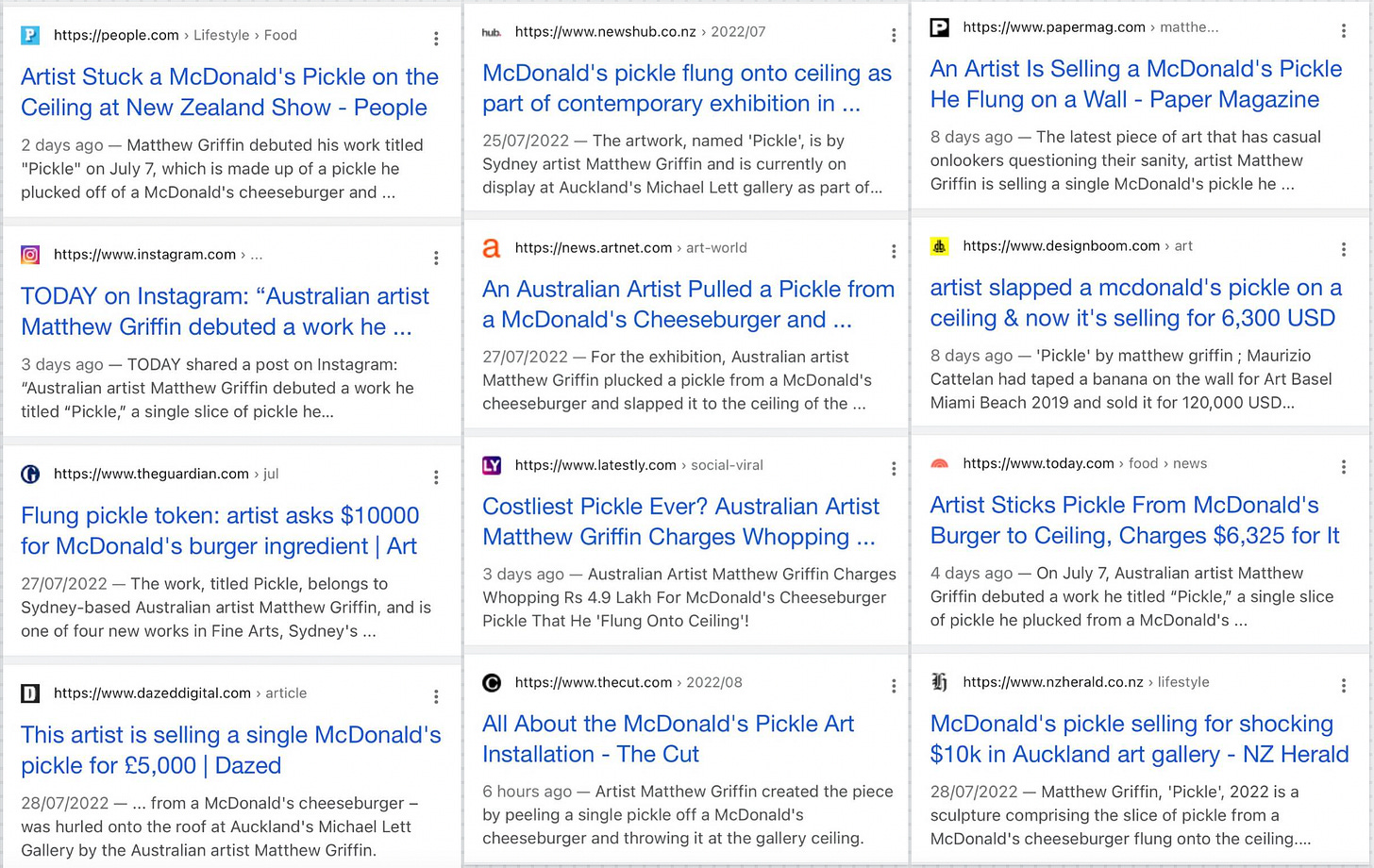Click the Newshub snippet dated 25/07/2022

pos(682,164)
